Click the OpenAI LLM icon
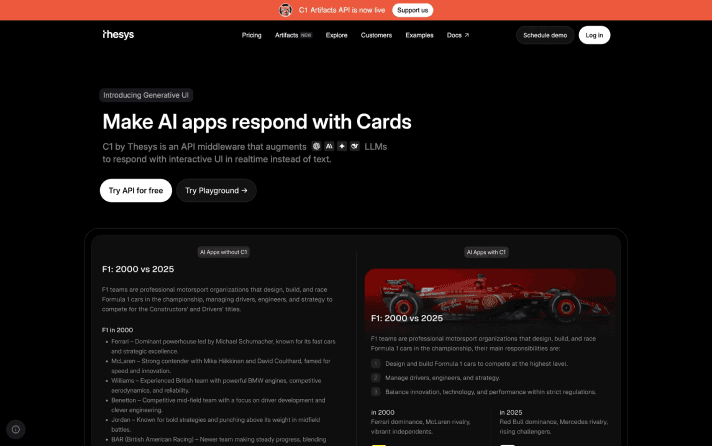This screenshot has height=446, width=712. click(x=316, y=146)
